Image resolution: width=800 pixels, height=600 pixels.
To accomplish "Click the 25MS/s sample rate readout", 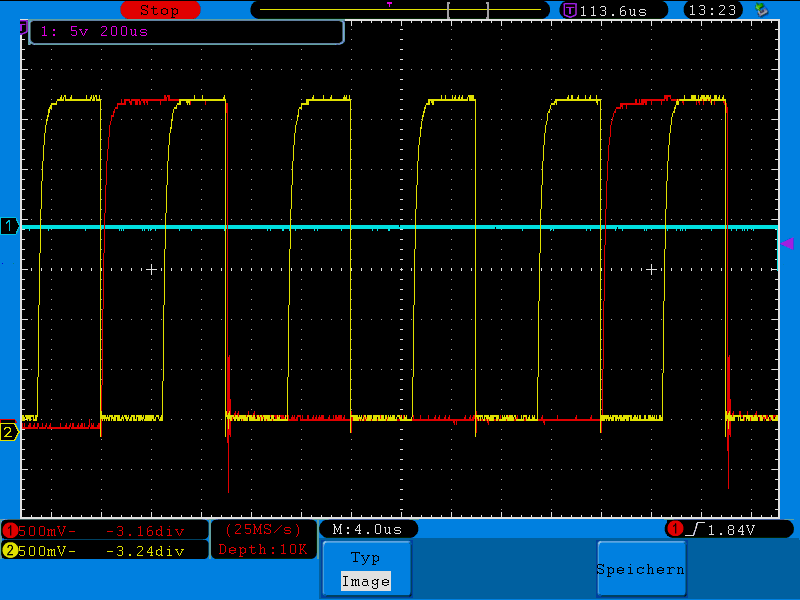I will click(x=263, y=530).
